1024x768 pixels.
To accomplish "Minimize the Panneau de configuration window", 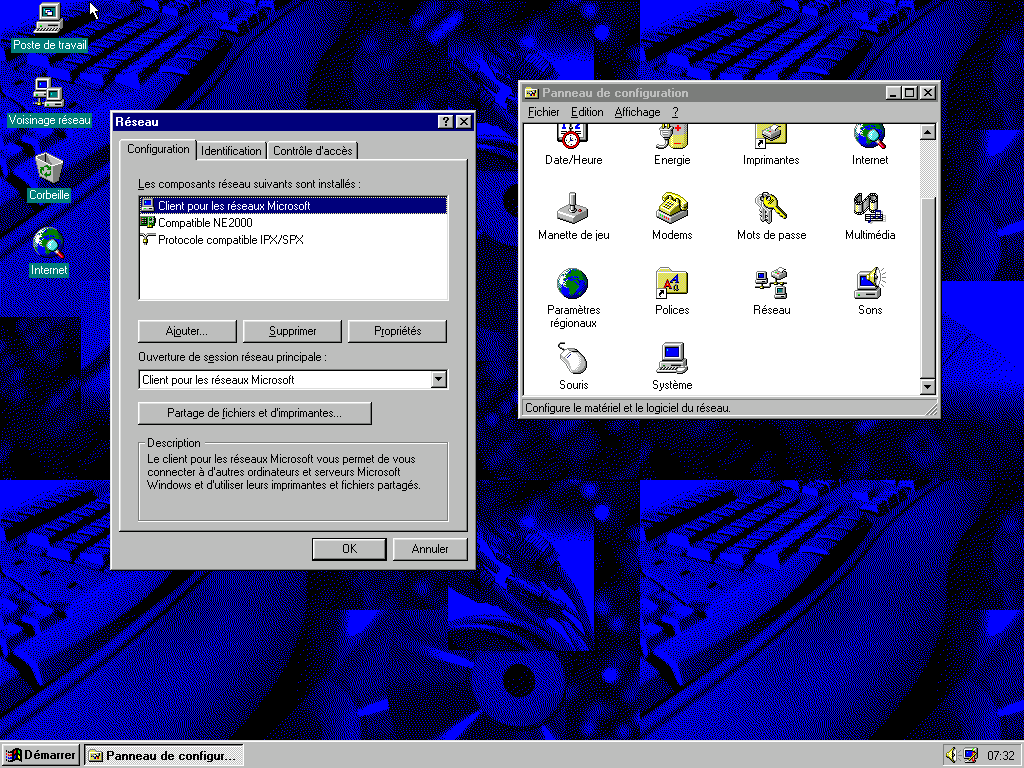I will (893, 93).
